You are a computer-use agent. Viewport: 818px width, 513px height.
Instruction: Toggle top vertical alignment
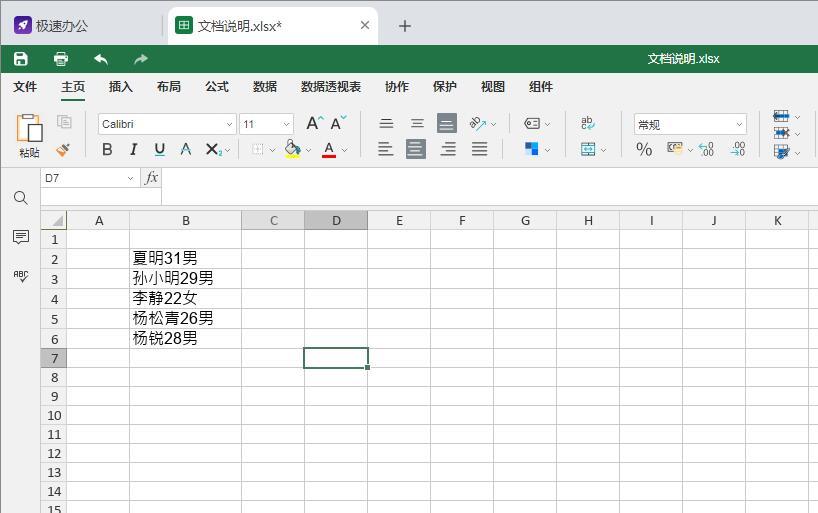pos(387,123)
